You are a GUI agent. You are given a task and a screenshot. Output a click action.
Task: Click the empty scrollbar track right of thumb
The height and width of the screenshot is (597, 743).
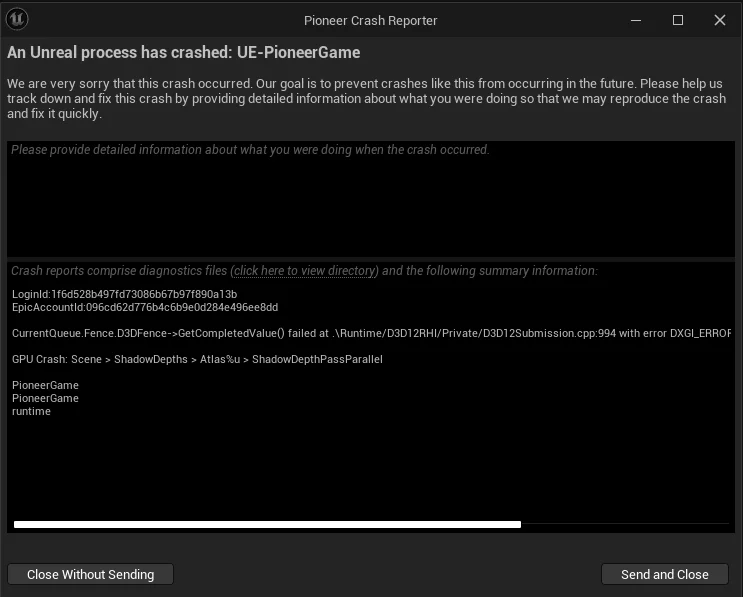click(x=627, y=524)
